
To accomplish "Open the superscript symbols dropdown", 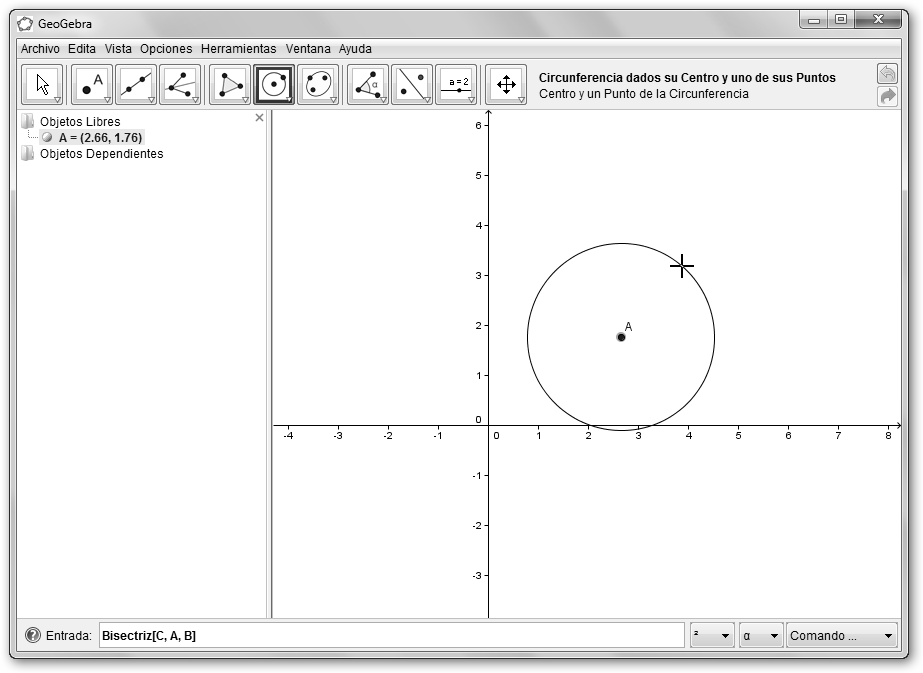I will coord(711,636).
